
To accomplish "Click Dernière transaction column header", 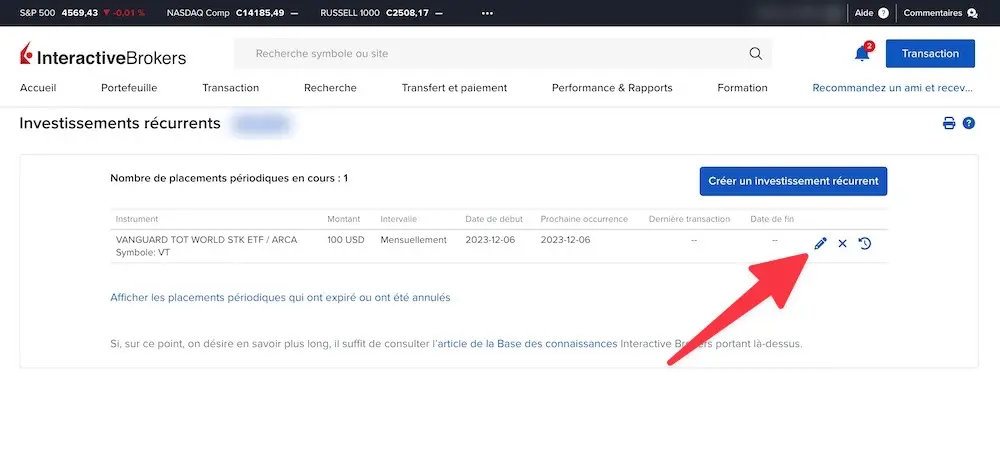I will click(689, 219).
